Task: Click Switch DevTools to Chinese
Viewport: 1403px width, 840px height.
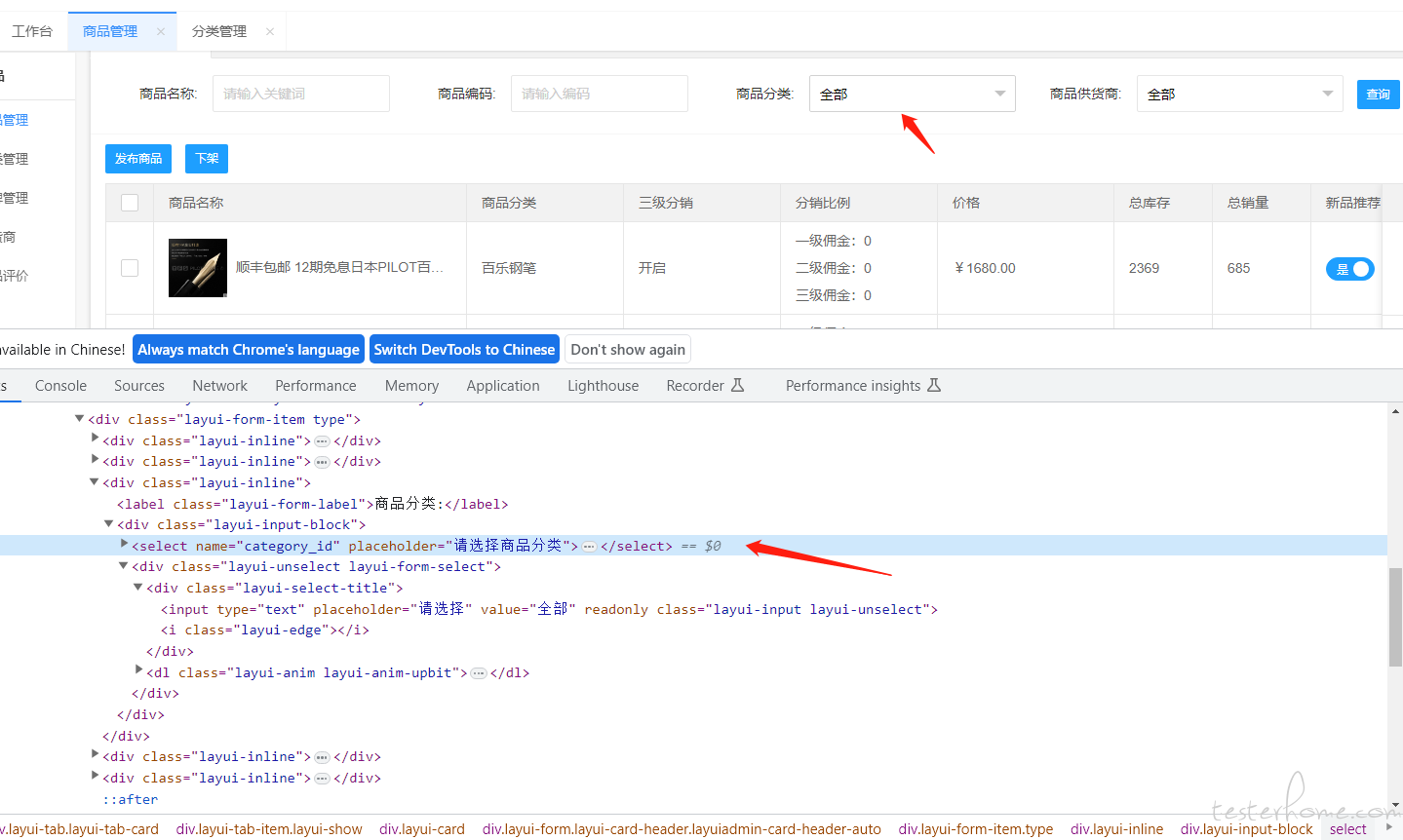Action: click(x=464, y=350)
